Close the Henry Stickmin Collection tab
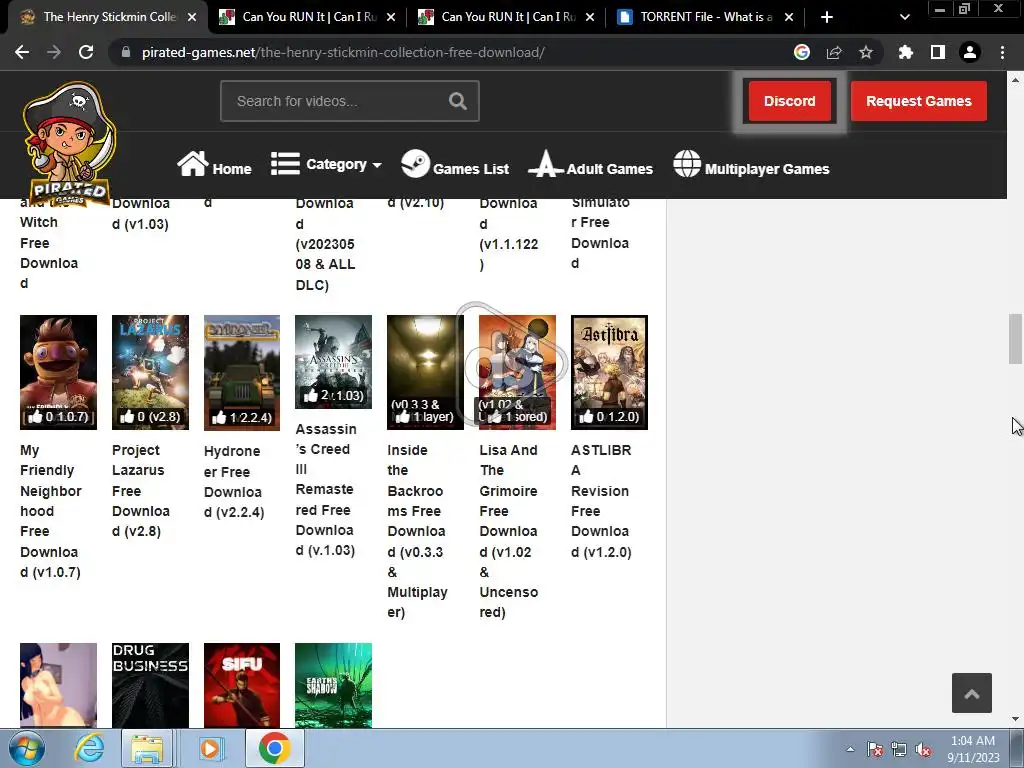The image size is (1024, 768). coord(192,17)
